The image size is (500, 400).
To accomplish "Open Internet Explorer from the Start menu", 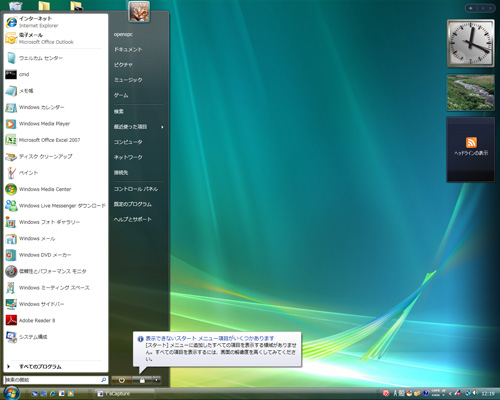I will pyautogui.click(x=56, y=22).
